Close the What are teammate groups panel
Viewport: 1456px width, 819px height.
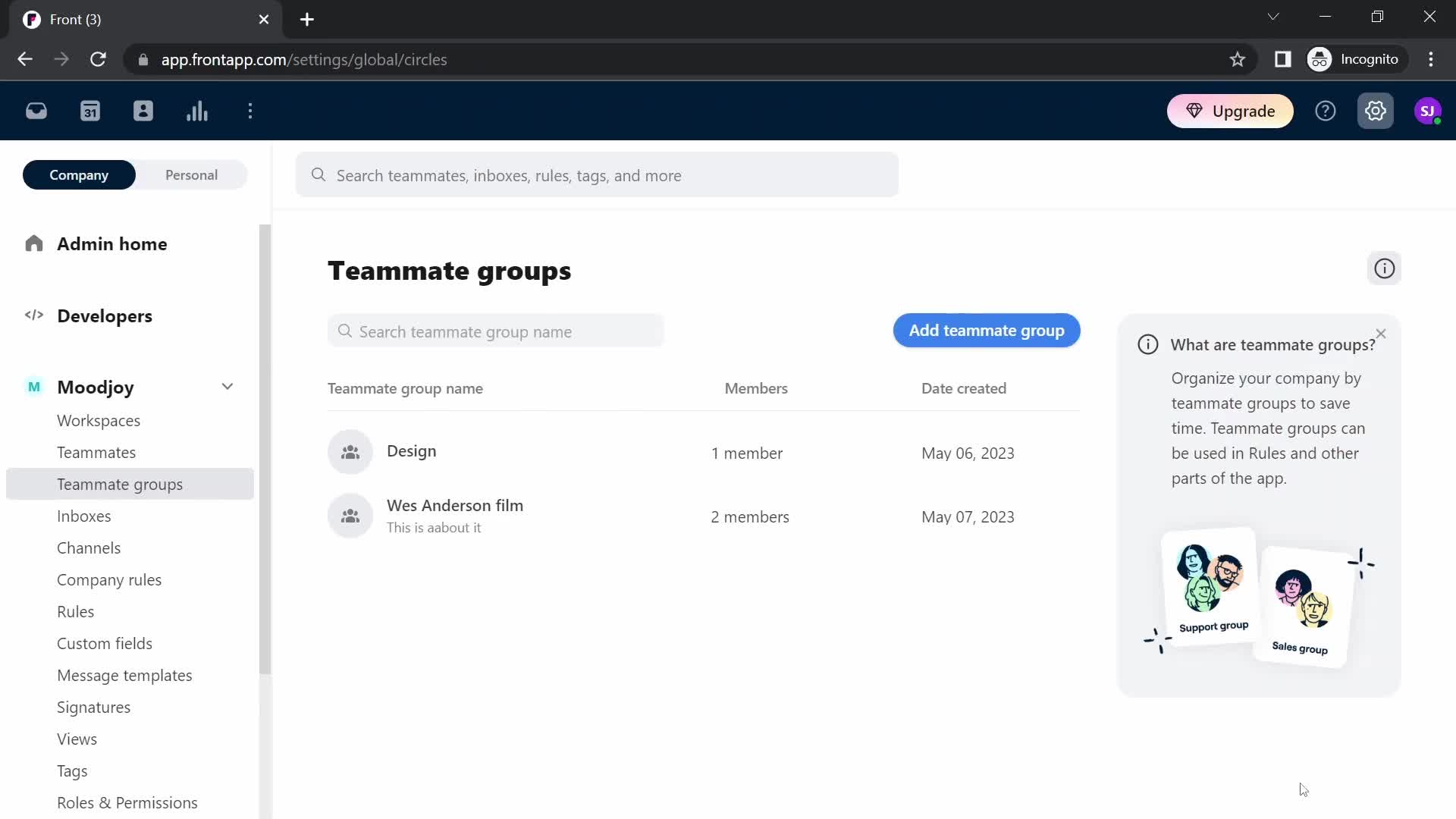(1381, 334)
